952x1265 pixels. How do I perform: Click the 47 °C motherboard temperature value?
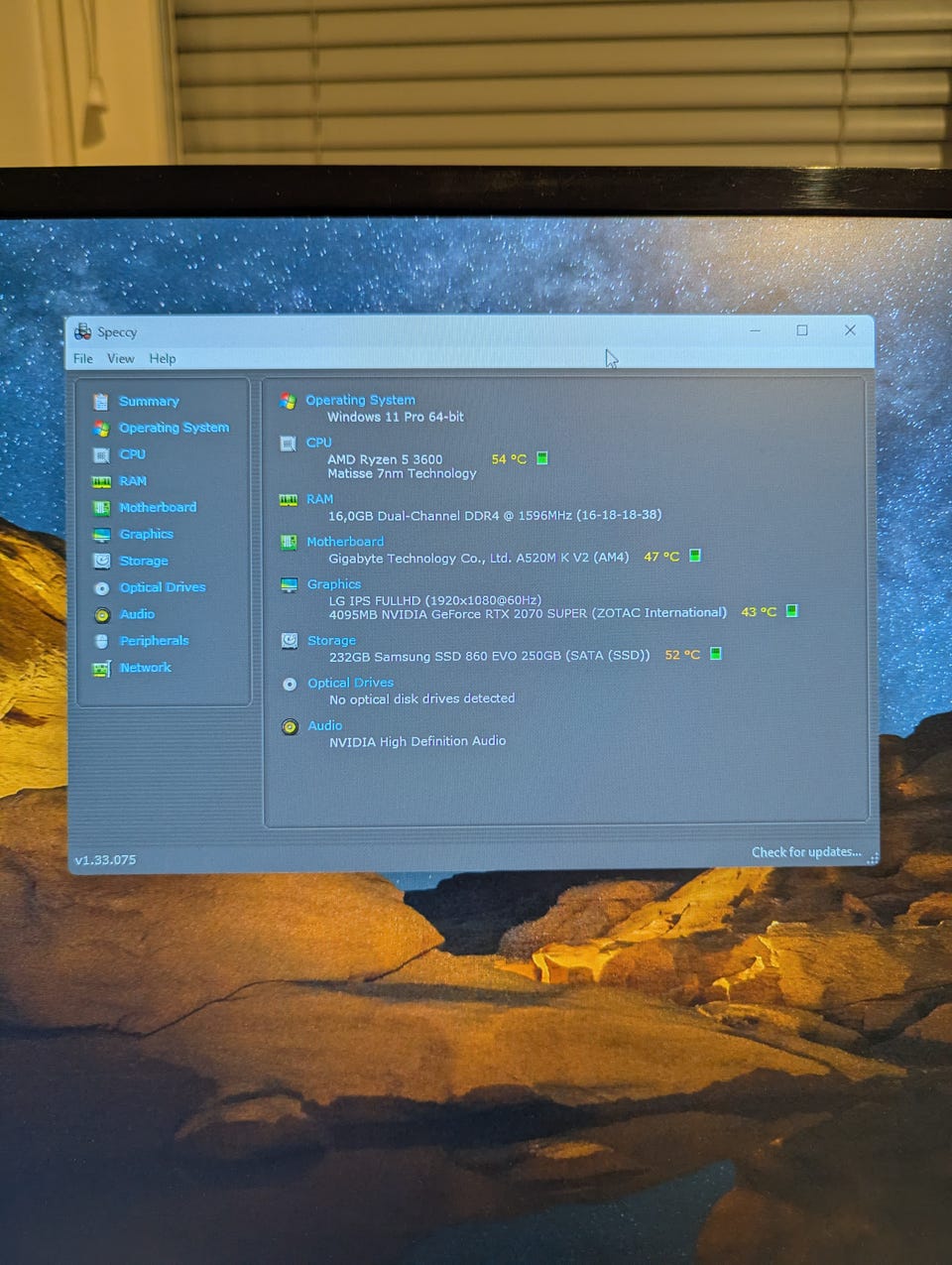tap(661, 557)
